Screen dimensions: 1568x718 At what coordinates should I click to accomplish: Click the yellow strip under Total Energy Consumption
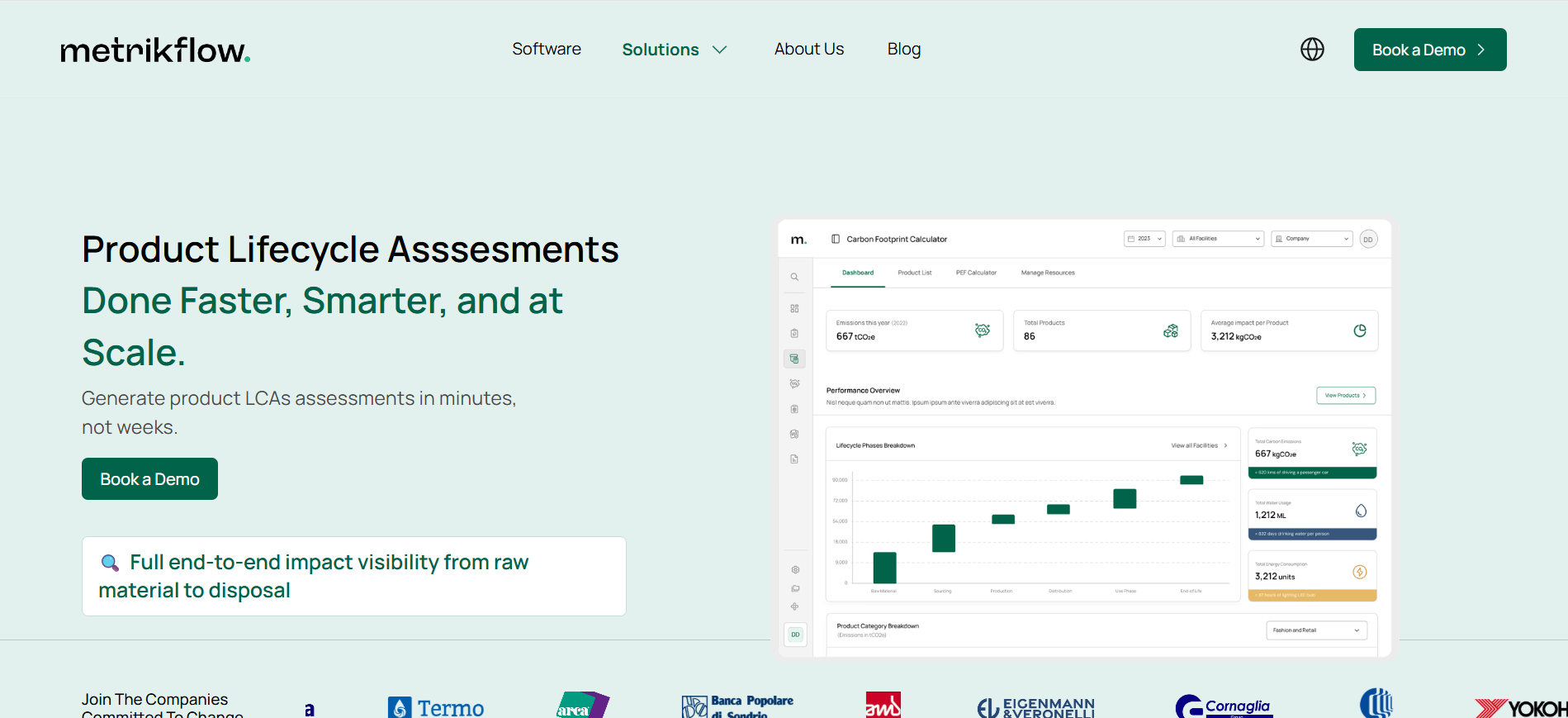pyautogui.click(x=1312, y=595)
